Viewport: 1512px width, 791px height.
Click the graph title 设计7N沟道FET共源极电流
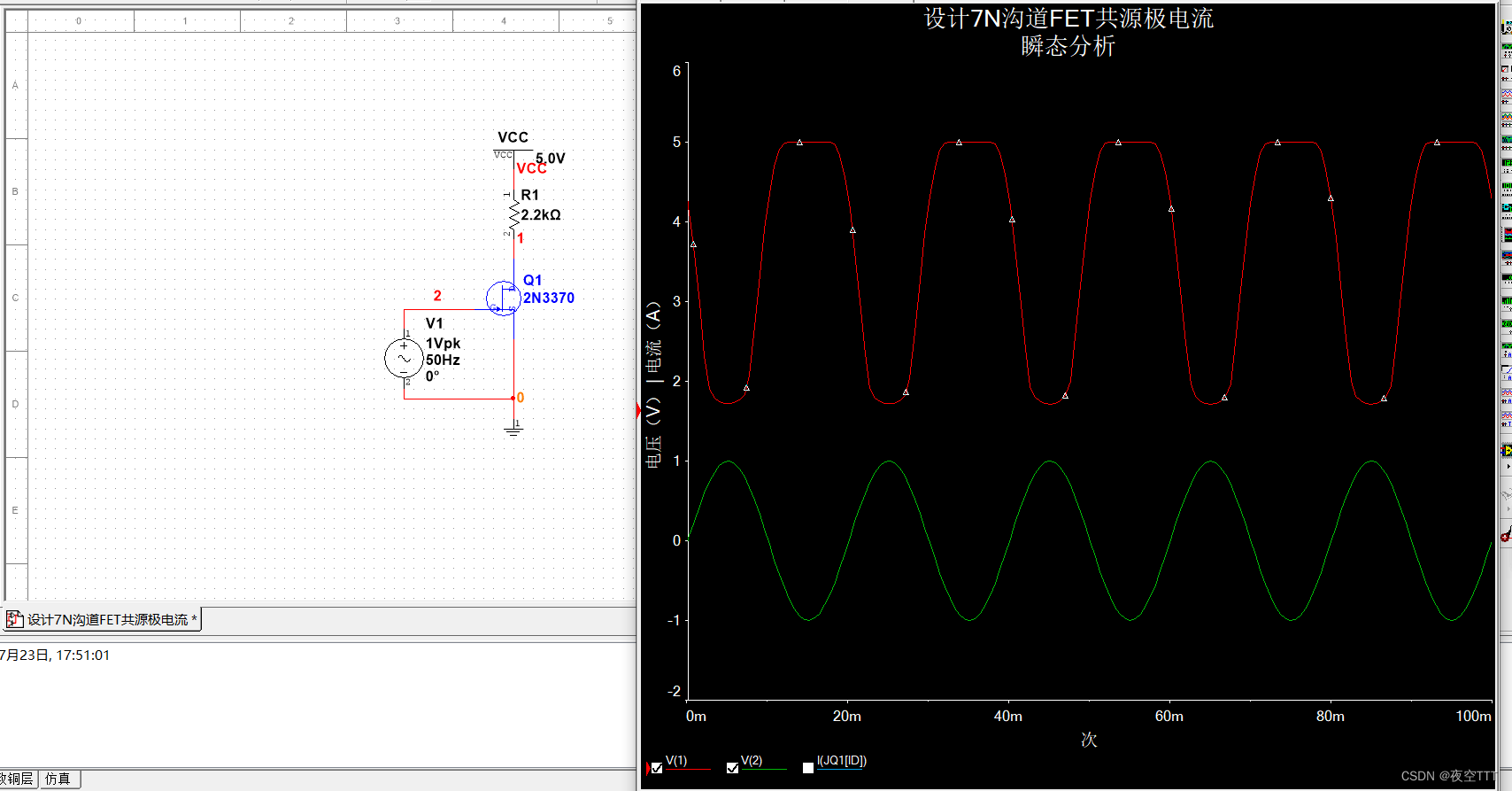coord(1068,19)
